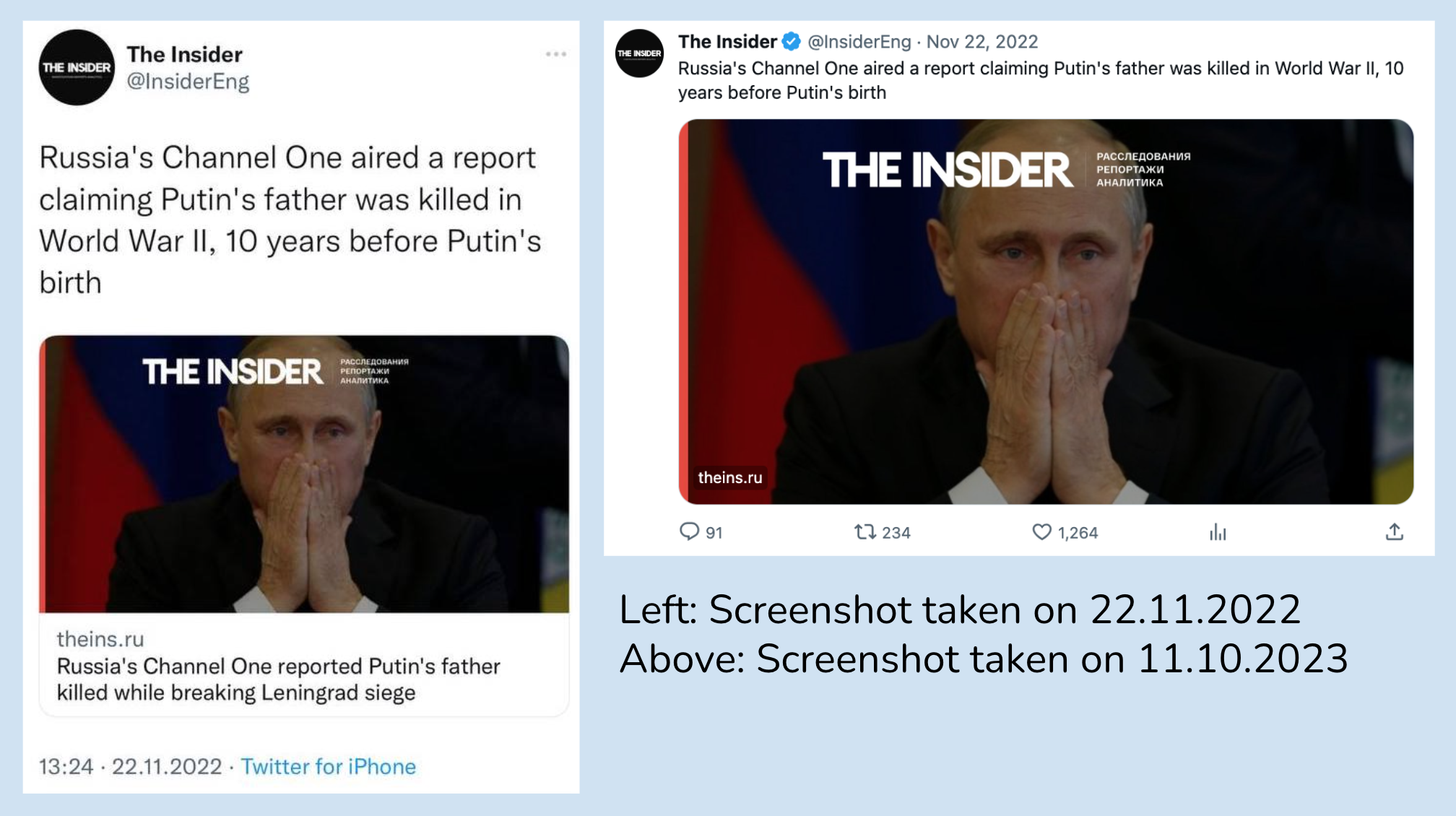
Task: Click the 91 replies count
Action: click(714, 532)
